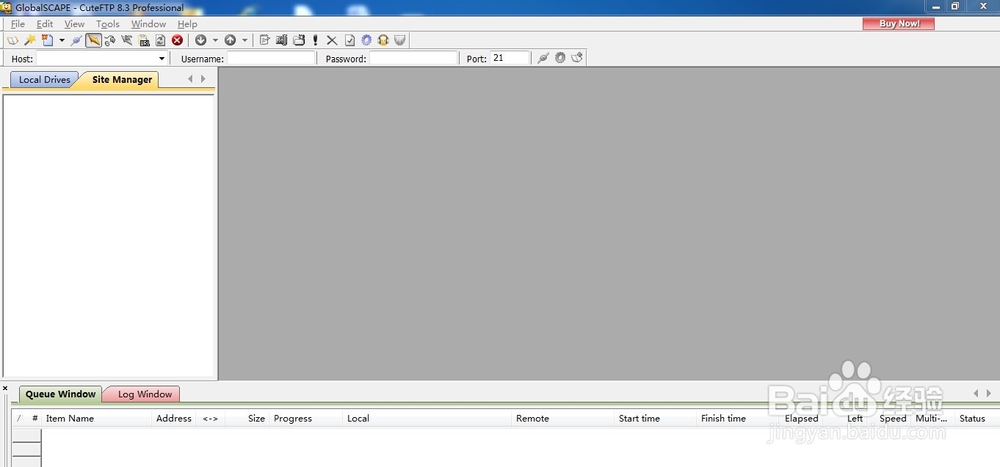Click the Refresh page toolbar icon
This screenshot has width=1000, height=467.
(x=161, y=40)
